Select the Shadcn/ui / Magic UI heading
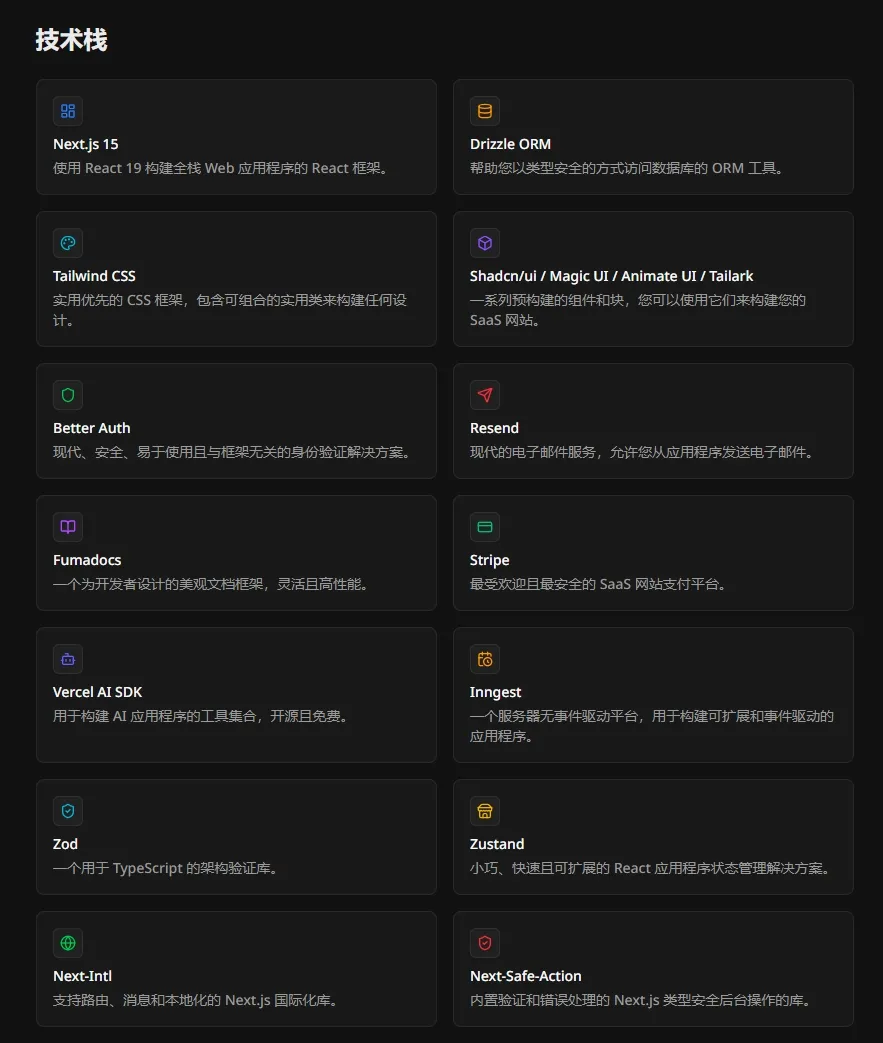This screenshot has height=1043, width=883. coord(611,276)
